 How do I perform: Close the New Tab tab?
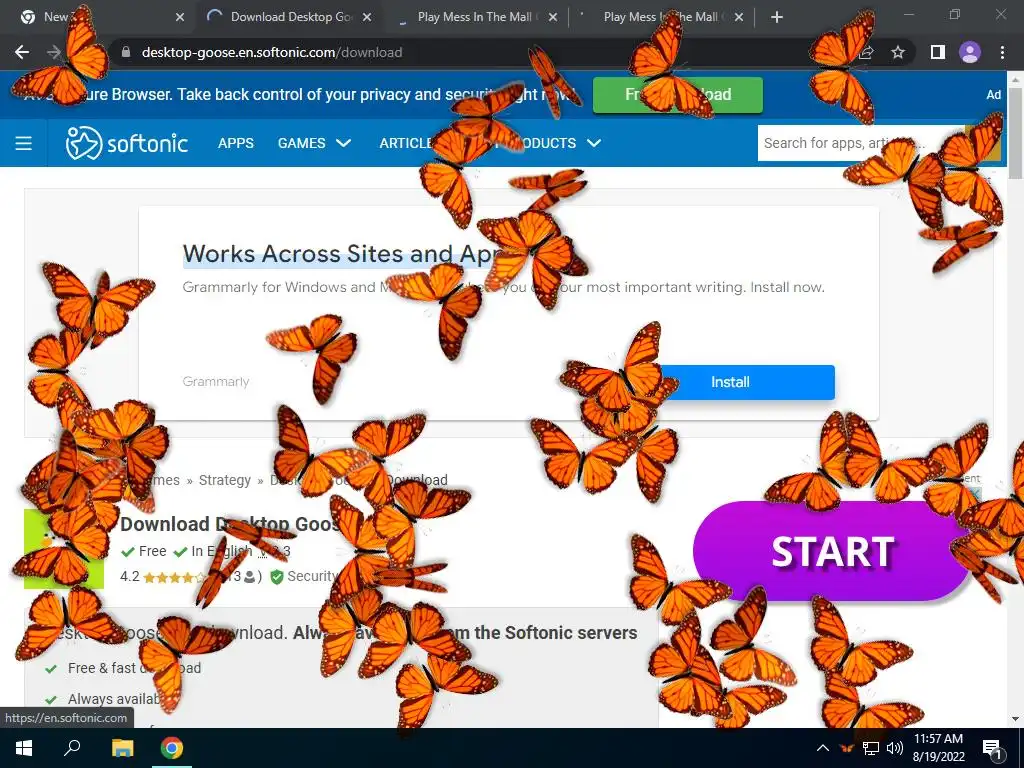click(180, 17)
